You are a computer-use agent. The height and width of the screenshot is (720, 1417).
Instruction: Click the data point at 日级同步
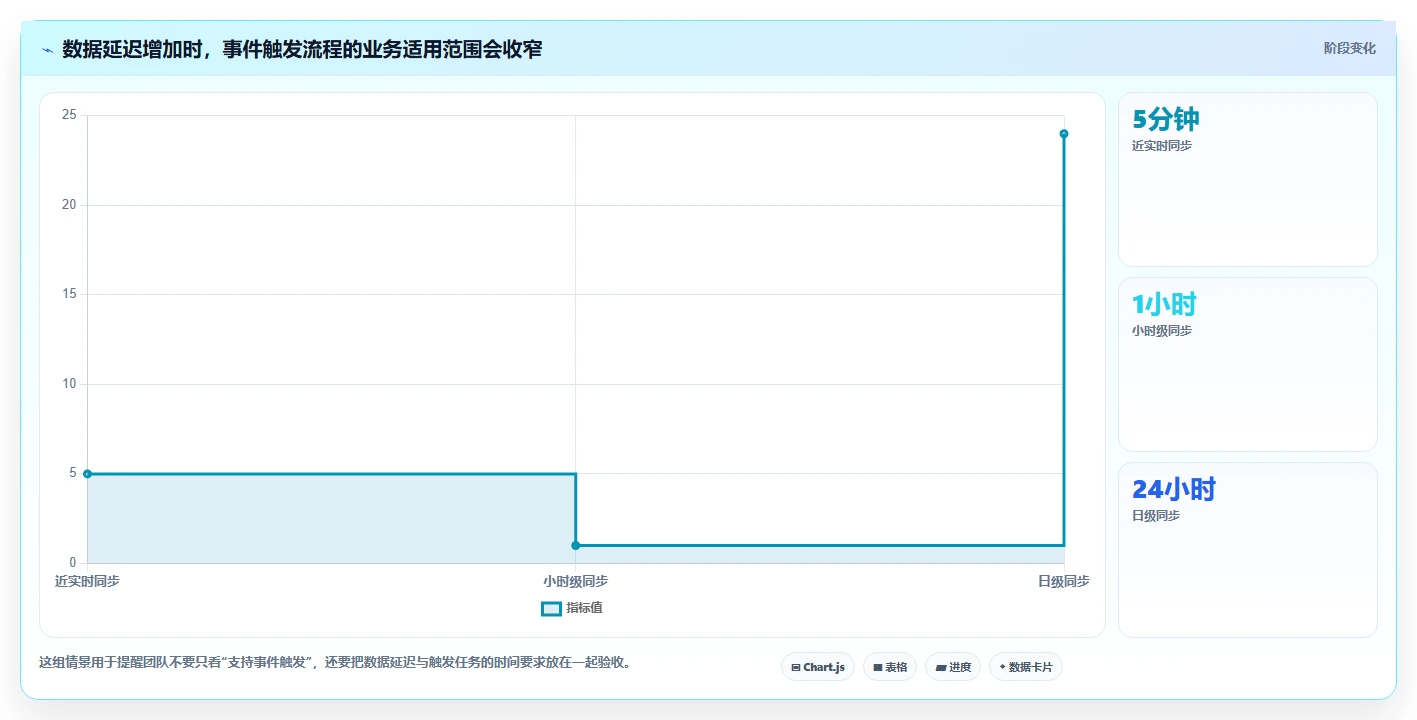(1064, 134)
